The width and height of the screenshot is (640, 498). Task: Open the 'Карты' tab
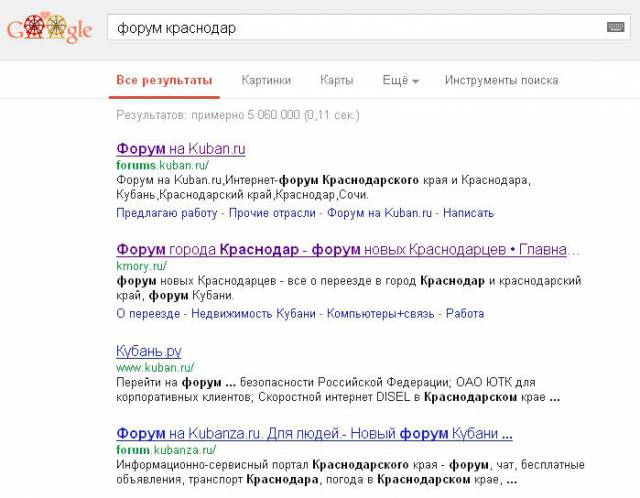click(x=336, y=80)
